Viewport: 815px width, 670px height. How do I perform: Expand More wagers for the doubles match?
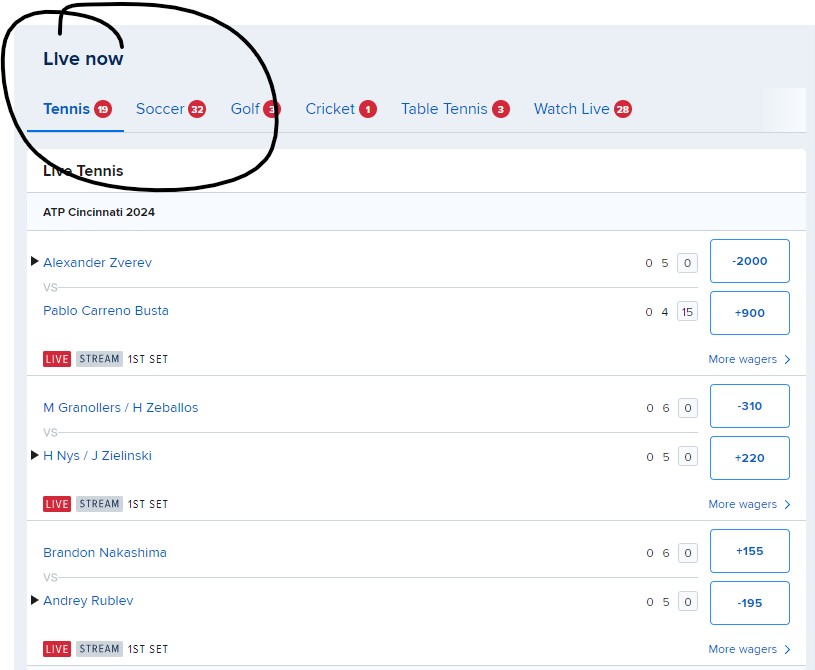748,504
